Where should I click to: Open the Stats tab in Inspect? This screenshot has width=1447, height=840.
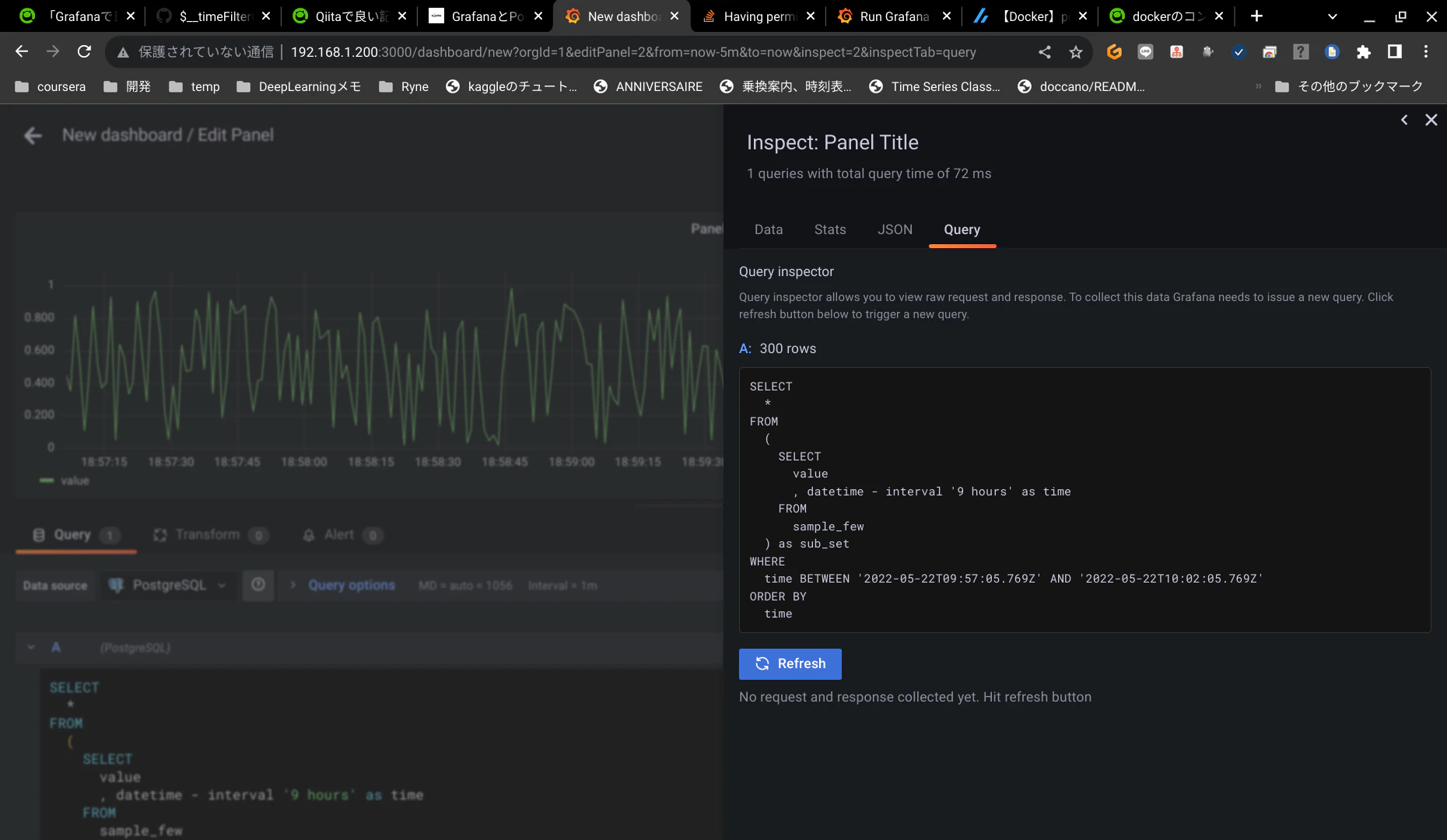830,229
